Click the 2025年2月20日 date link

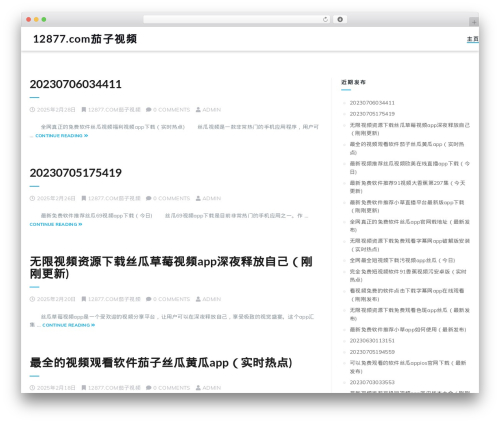click(x=56, y=299)
